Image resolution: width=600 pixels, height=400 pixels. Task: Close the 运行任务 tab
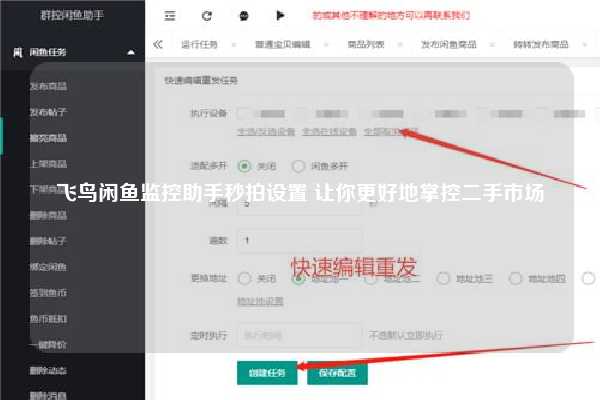(x=234, y=45)
